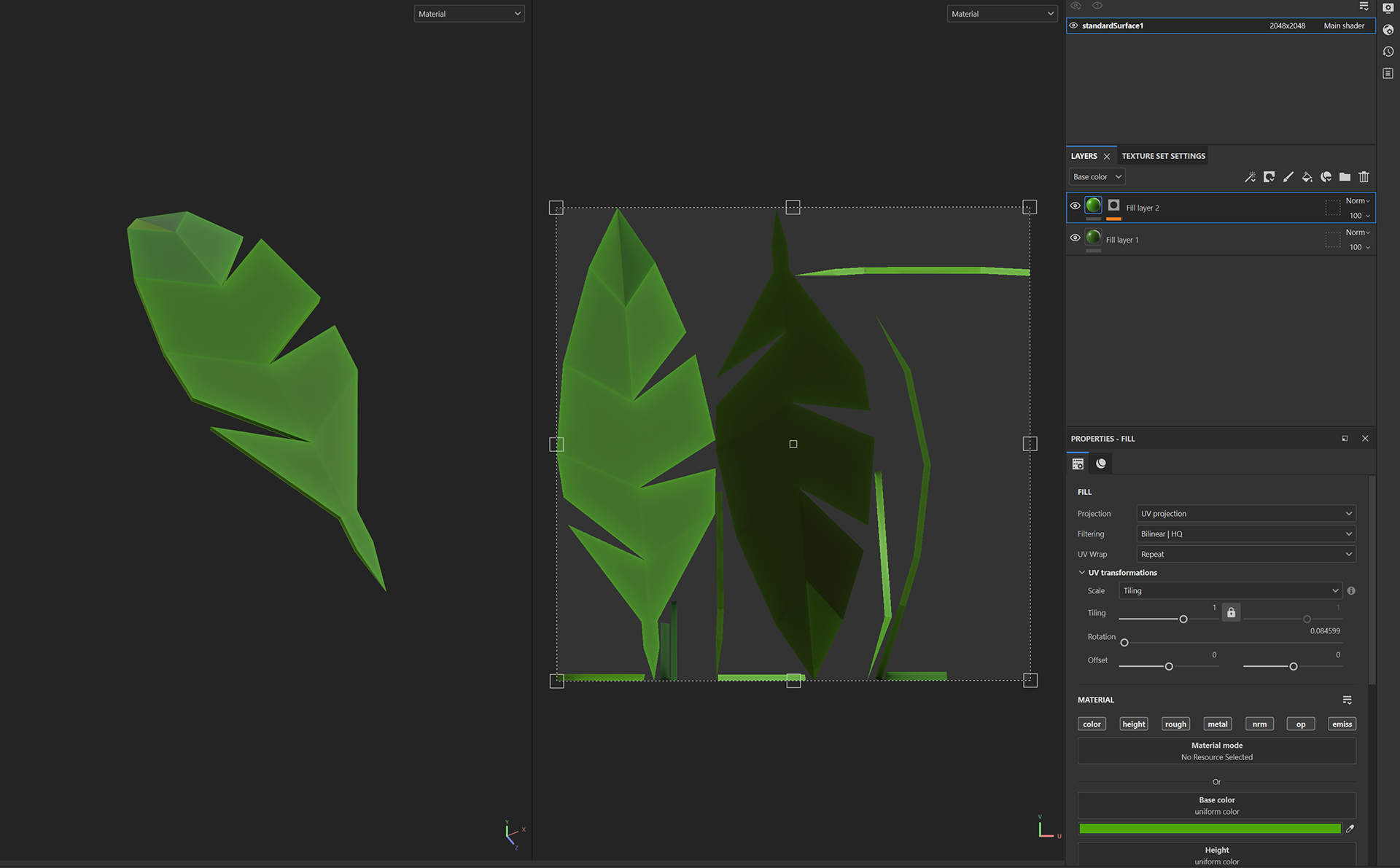1400x868 pixels.
Task: Switch to Texture Set Settings tab
Action: [x=1163, y=156]
